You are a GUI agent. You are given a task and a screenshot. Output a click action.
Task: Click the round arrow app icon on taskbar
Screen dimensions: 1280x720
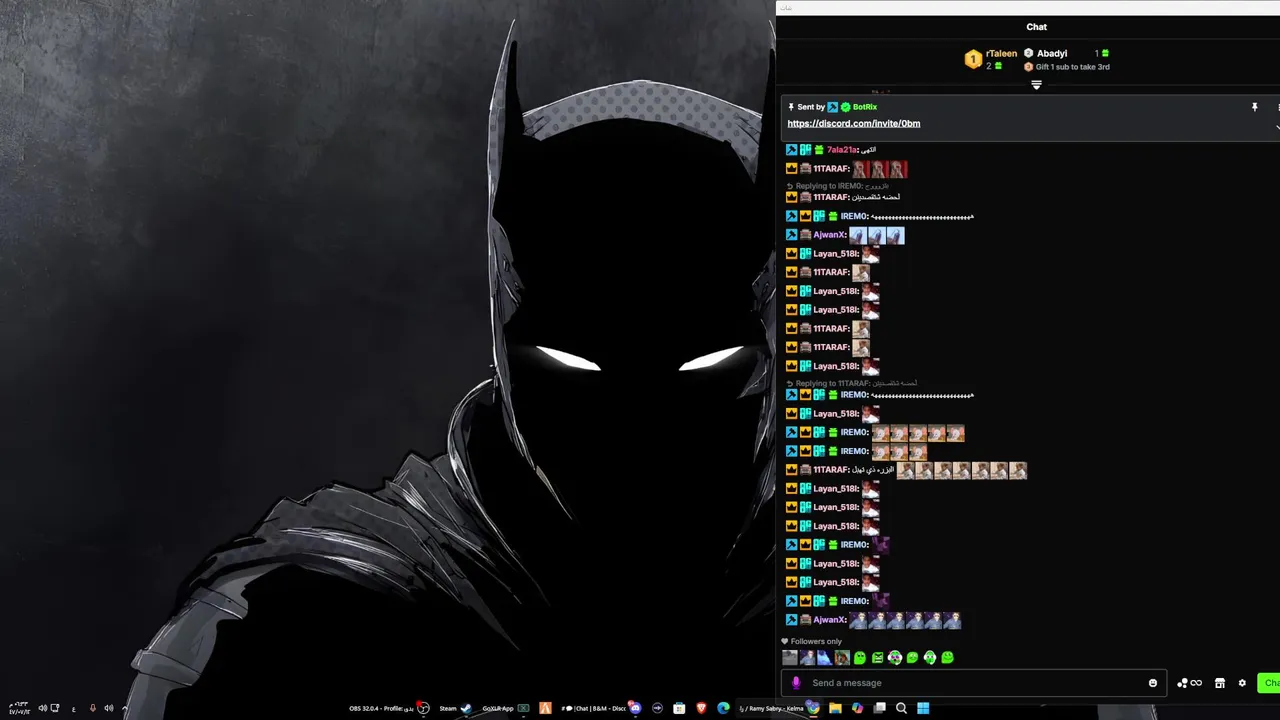pyautogui.click(x=658, y=708)
